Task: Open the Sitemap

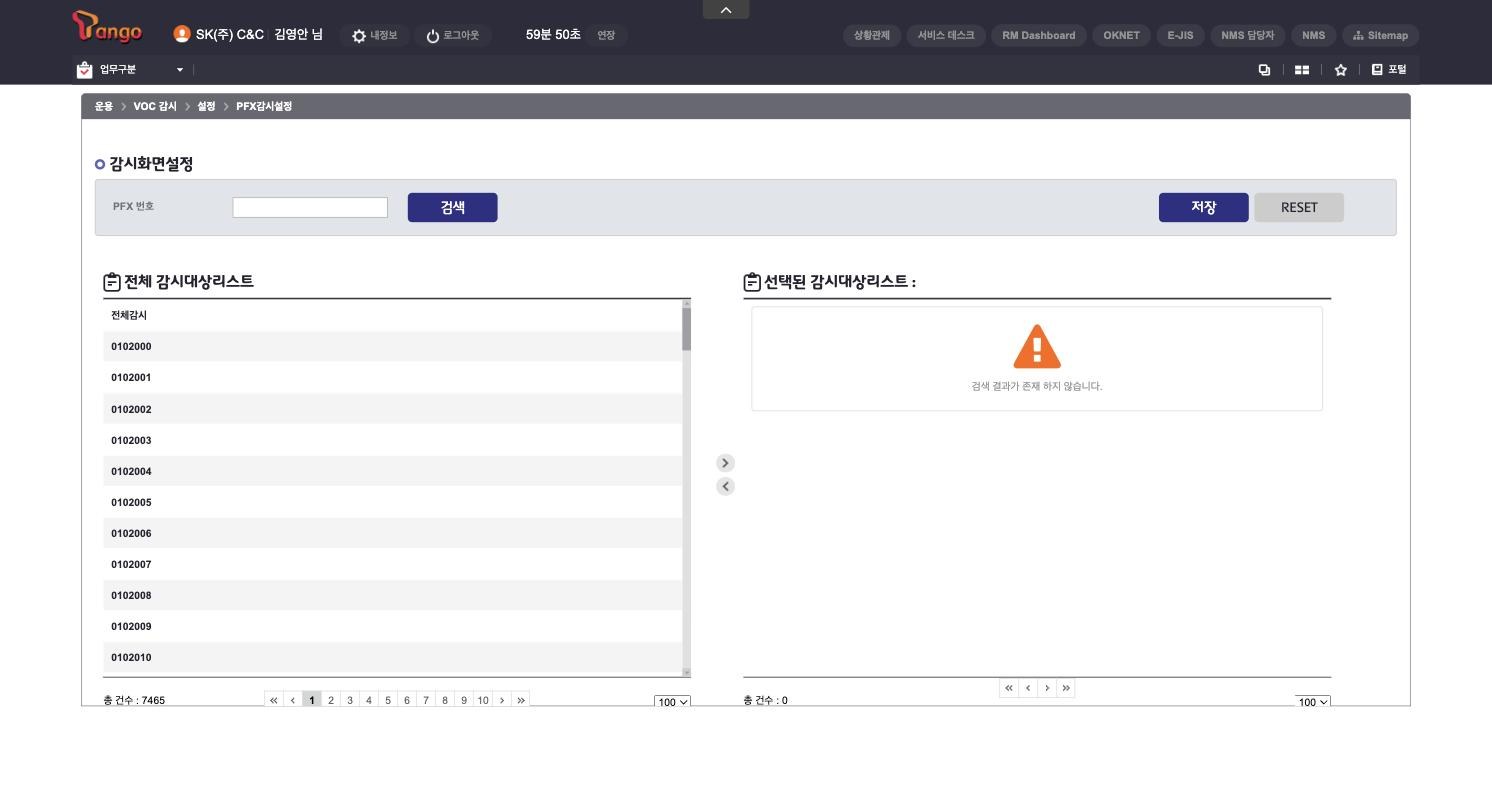Action: (x=1380, y=36)
